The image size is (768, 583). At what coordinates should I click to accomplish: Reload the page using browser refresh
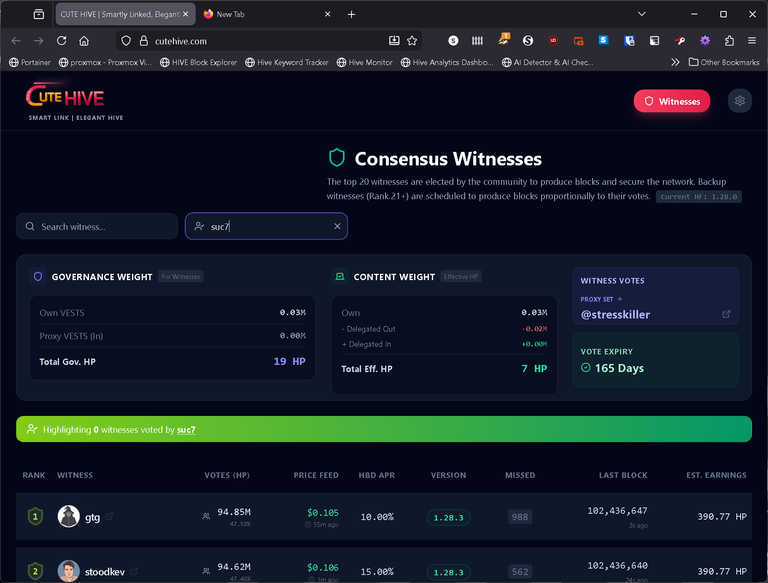coord(62,41)
